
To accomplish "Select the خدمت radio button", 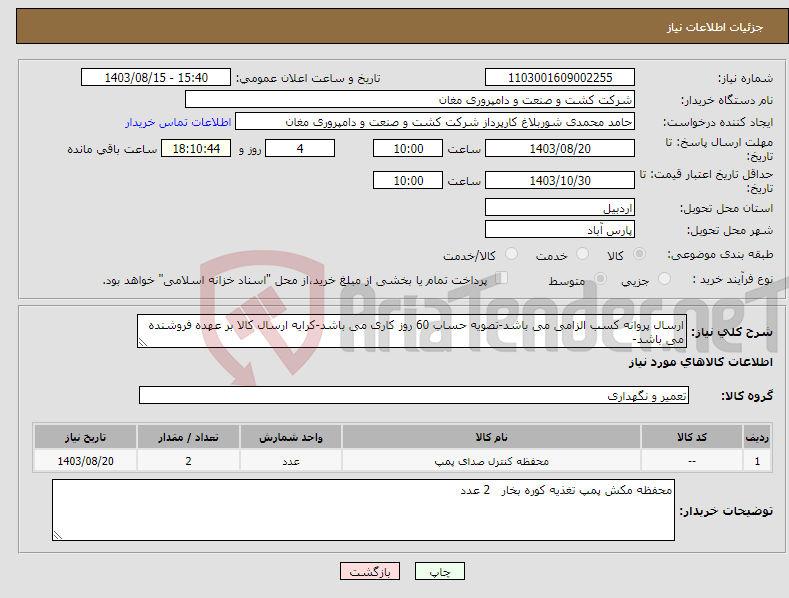I will (582, 254).
